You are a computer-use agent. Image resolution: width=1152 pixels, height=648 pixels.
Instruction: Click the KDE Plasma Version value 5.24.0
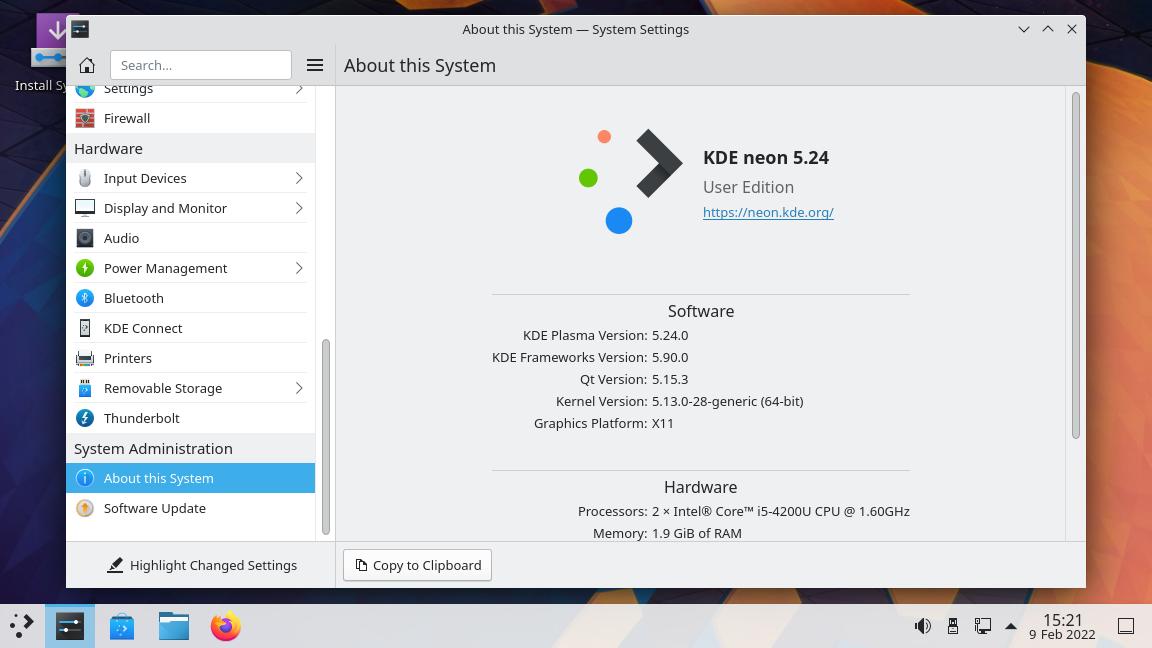[670, 336]
